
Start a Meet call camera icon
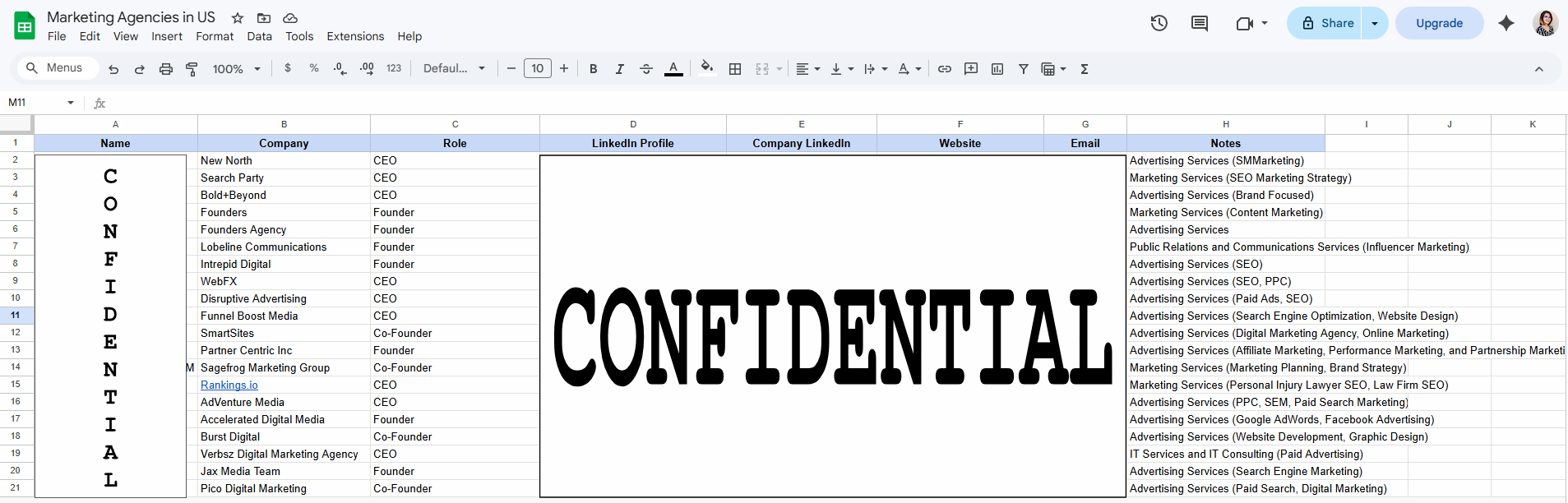[x=1245, y=23]
